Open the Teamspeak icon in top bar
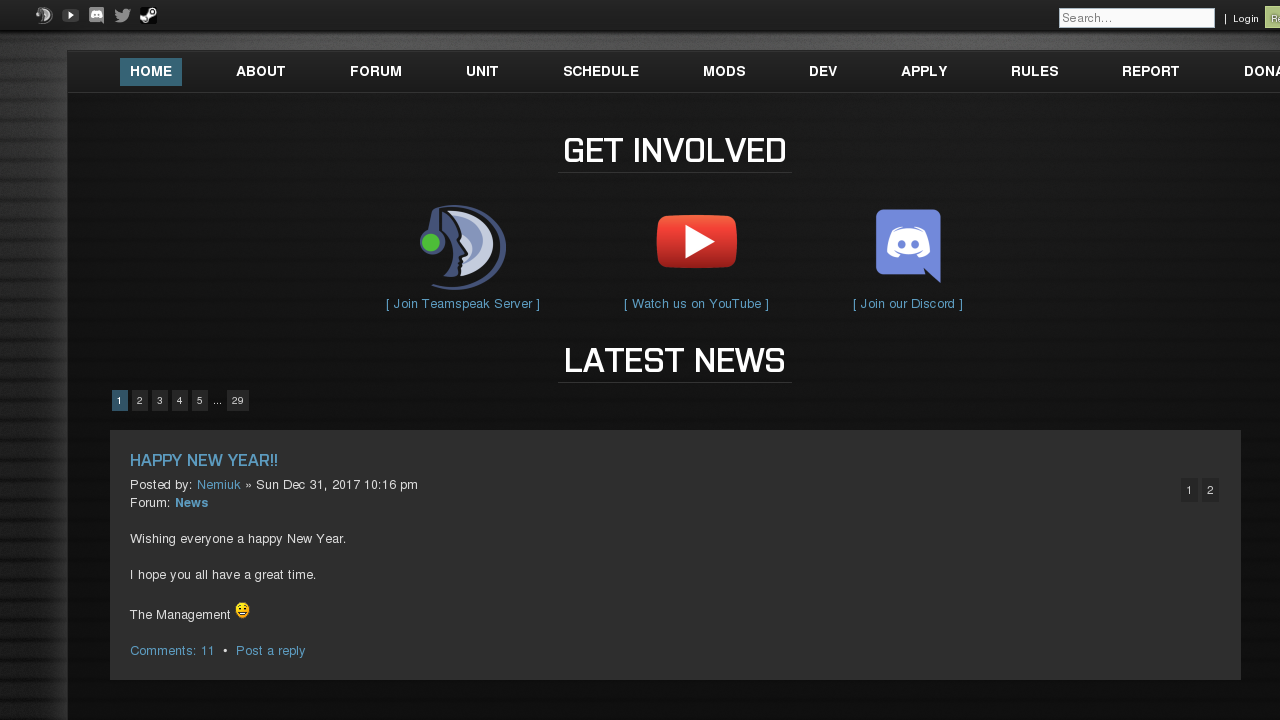Screen dimensions: 1280x720 [44, 15]
